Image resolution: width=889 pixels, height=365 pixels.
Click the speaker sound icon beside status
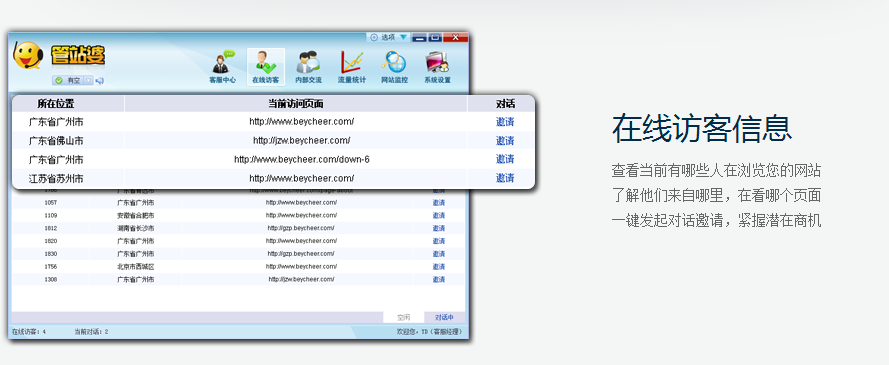[100, 80]
